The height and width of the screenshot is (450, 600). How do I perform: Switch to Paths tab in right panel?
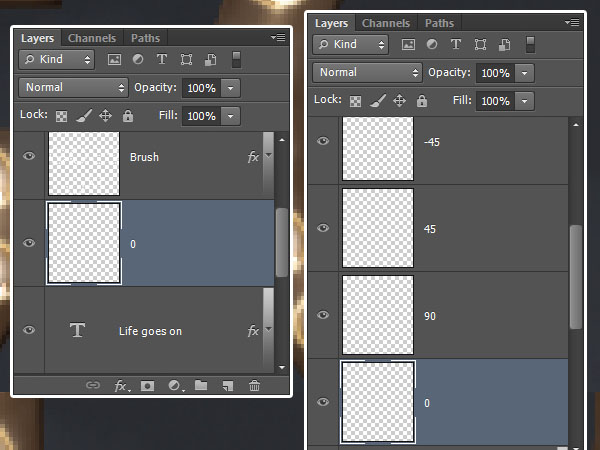coord(439,23)
